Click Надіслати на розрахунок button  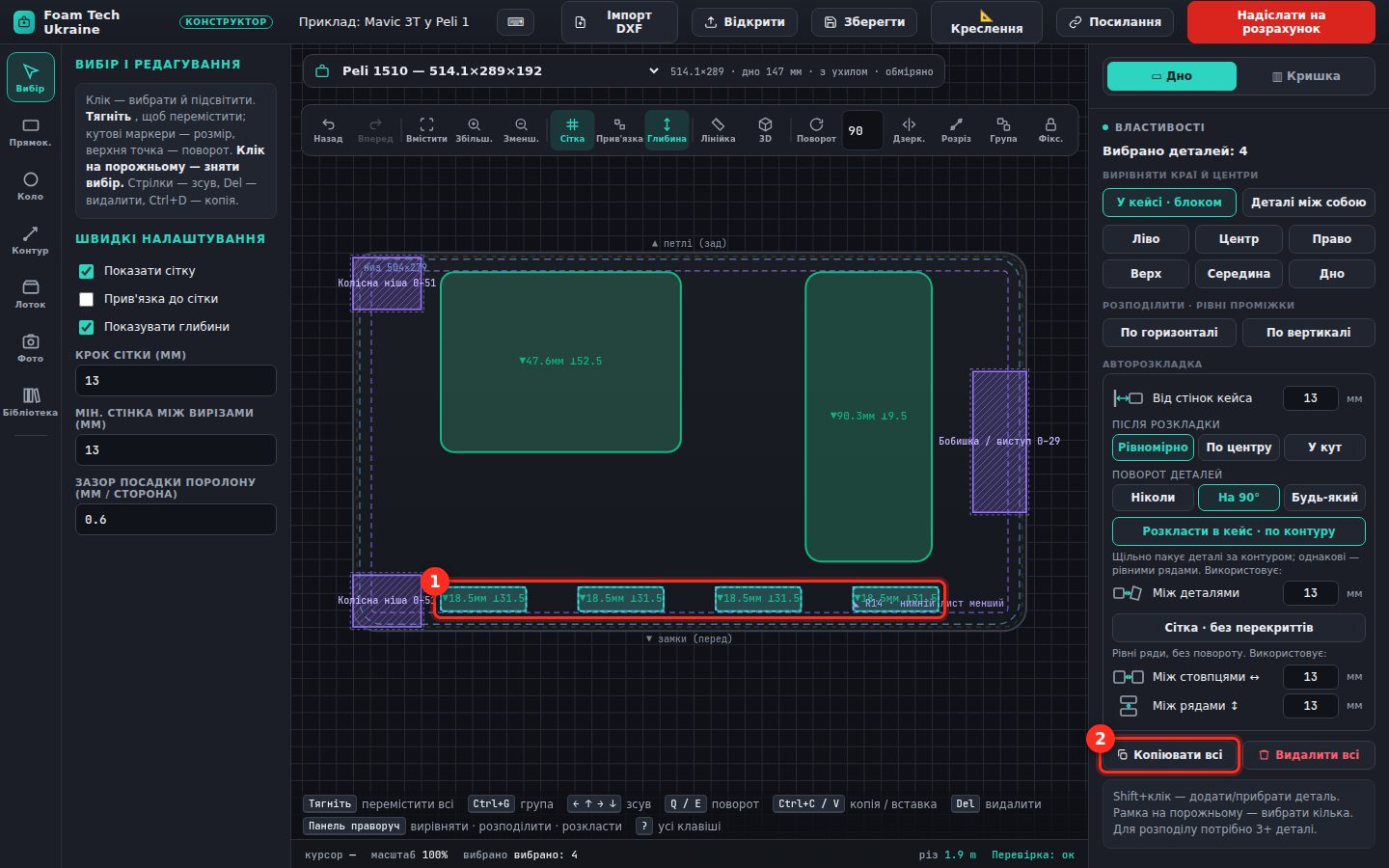point(1281,21)
